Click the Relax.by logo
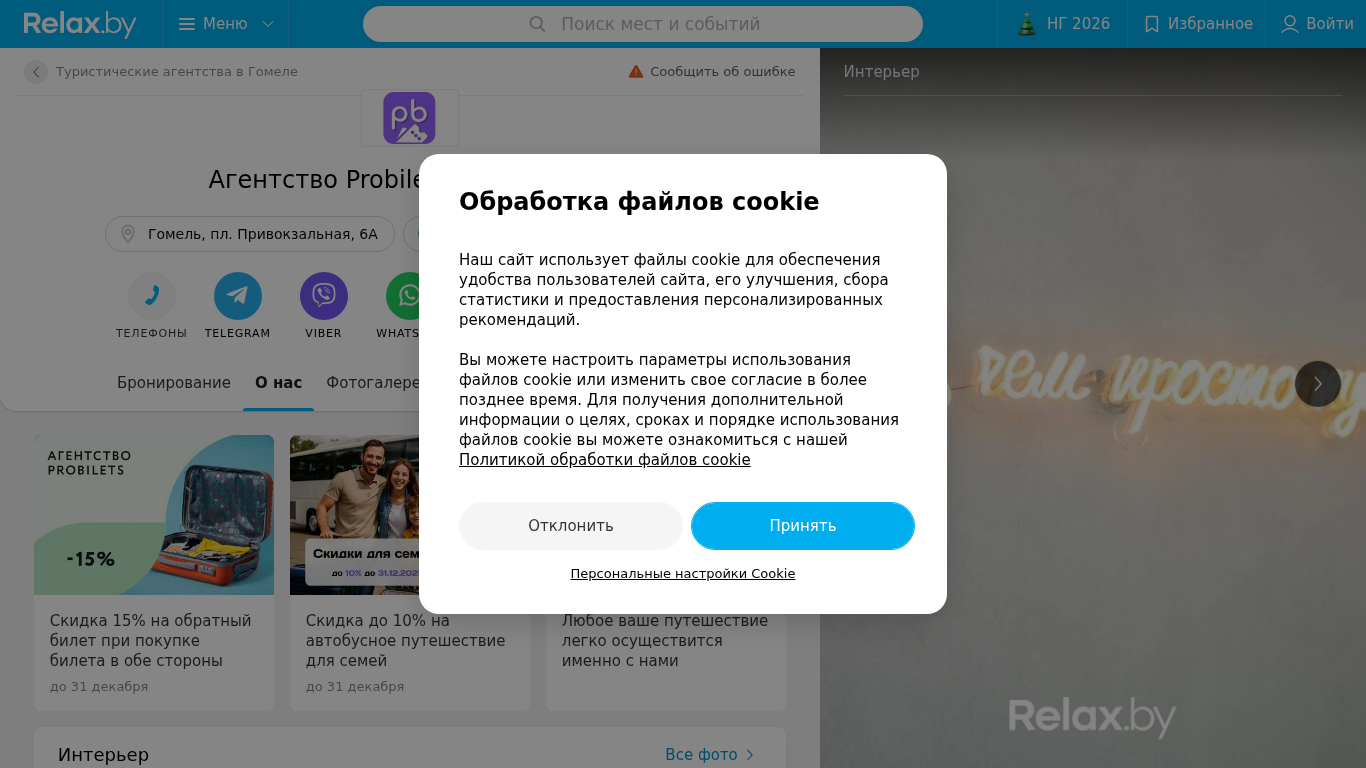 pos(80,24)
